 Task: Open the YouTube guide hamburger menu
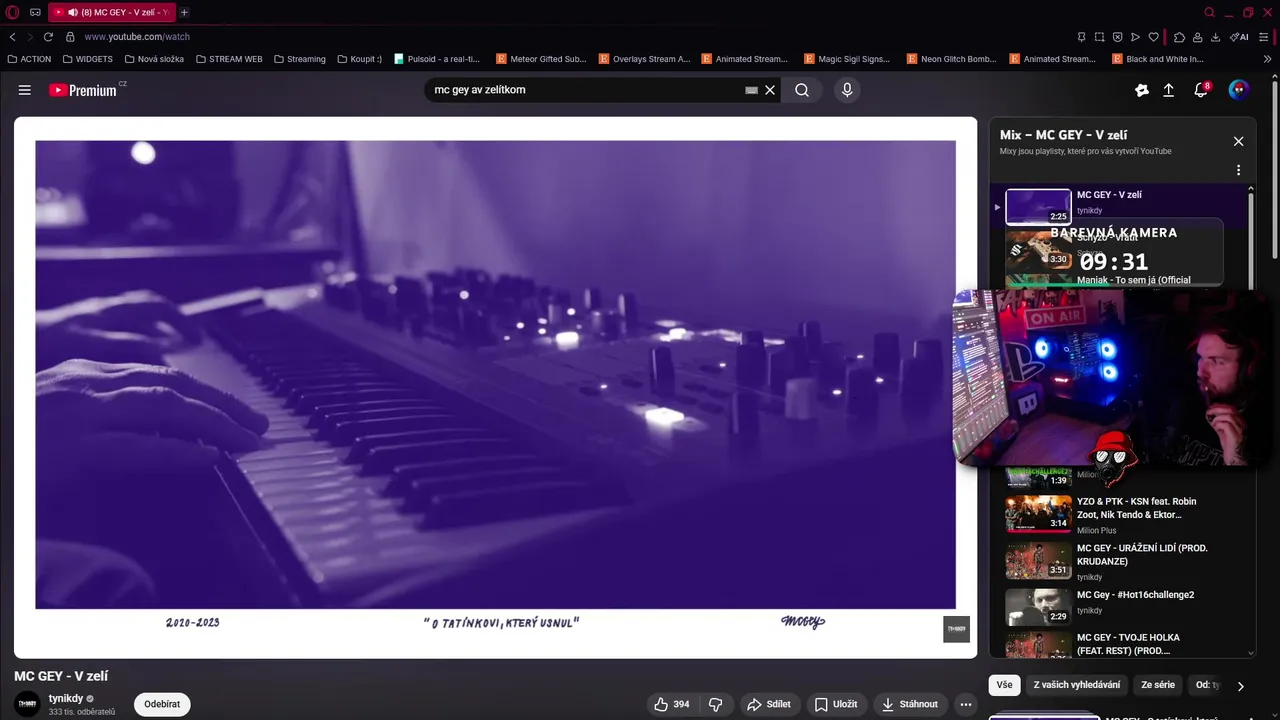pos(25,90)
